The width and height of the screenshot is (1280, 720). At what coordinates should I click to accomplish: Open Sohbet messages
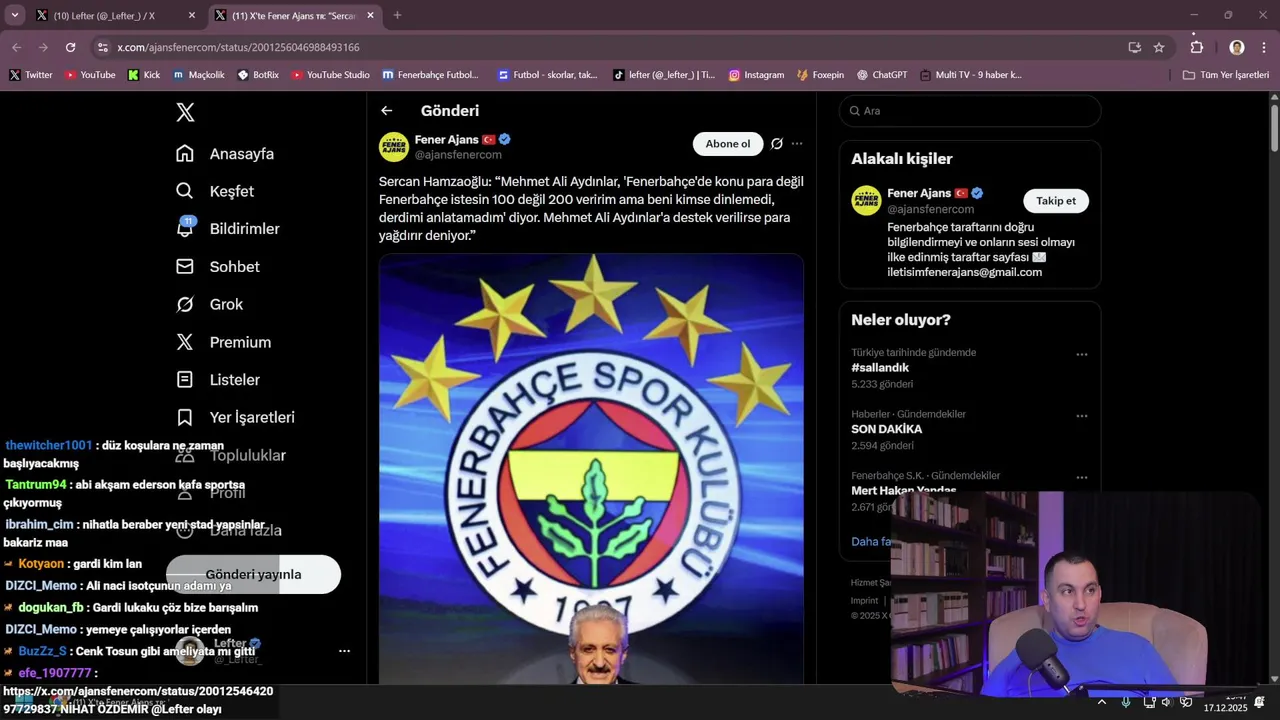click(218, 266)
